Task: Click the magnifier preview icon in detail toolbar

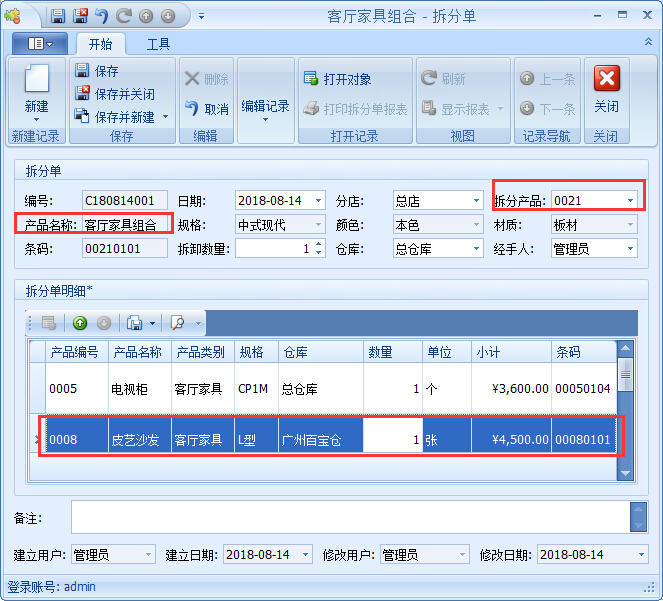Action: [177, 323]
